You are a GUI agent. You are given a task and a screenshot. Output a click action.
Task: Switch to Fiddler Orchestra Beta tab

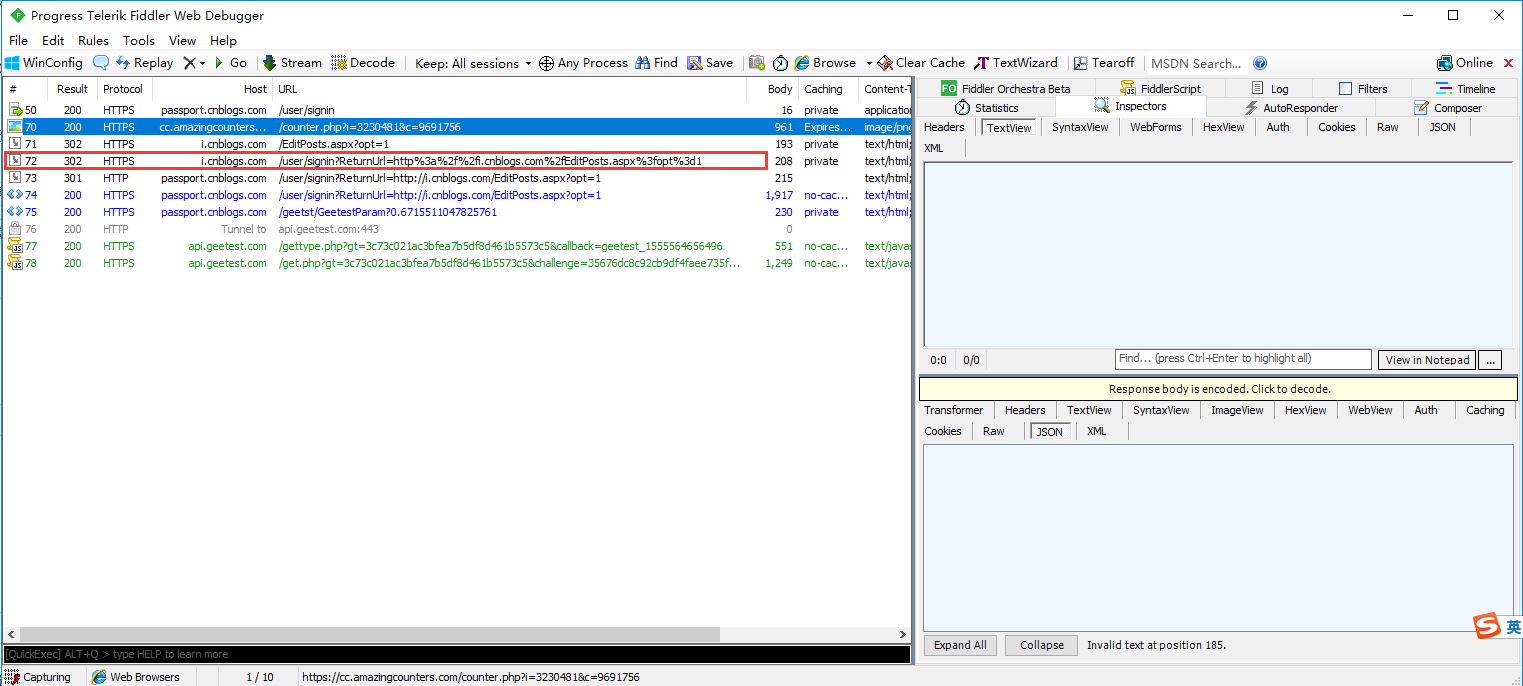pyautogui.click(x=1006, y=89)
